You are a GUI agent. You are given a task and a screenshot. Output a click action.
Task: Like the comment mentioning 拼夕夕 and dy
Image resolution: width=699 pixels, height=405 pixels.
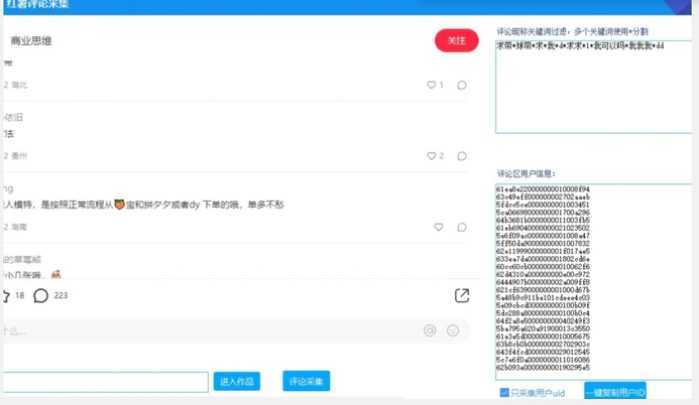tap(439, 227)
